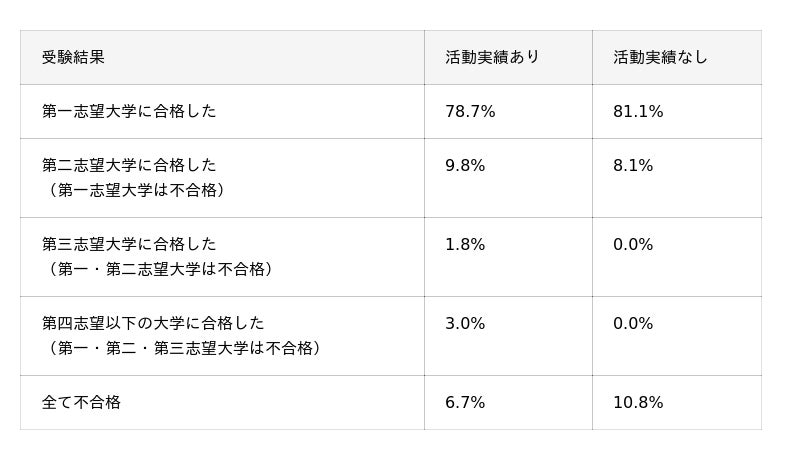
Task: Select 0.0% in the 第三志望 row
Action: [x=633, y=244]
